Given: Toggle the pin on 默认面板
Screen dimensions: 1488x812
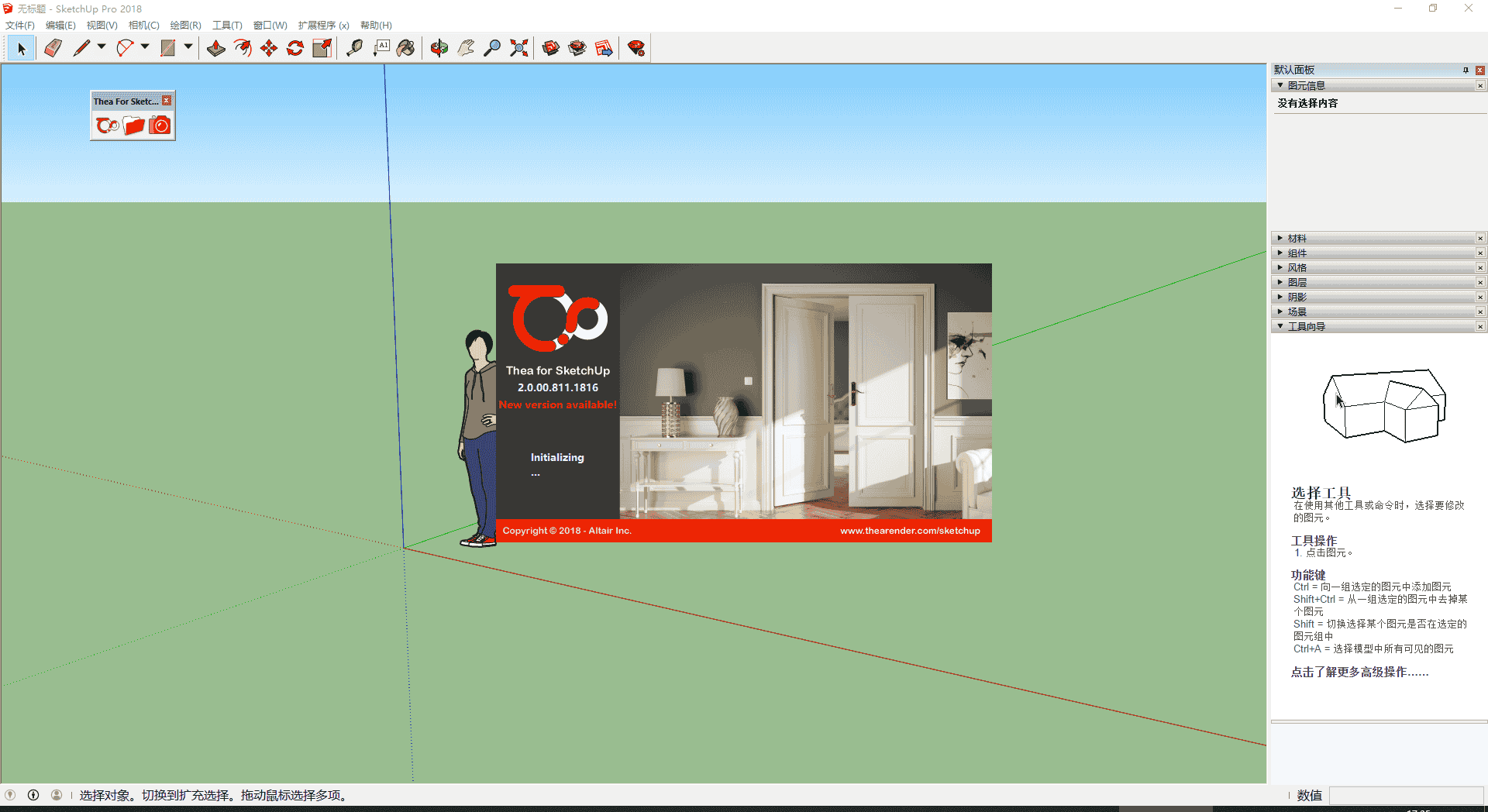Looking at the screenshot, I should pos(1466,70).
